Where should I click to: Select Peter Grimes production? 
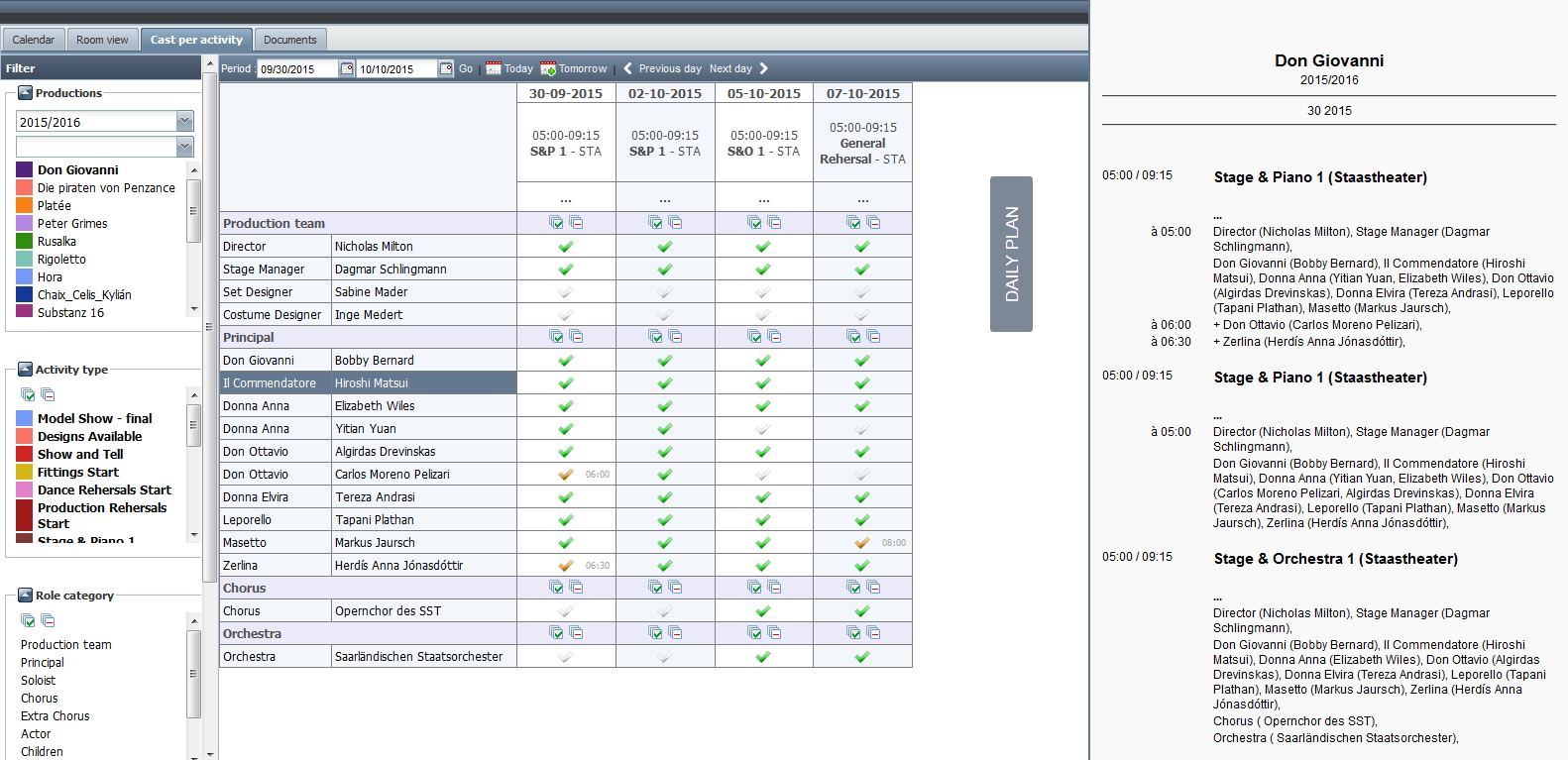click(x=72, y=224)
